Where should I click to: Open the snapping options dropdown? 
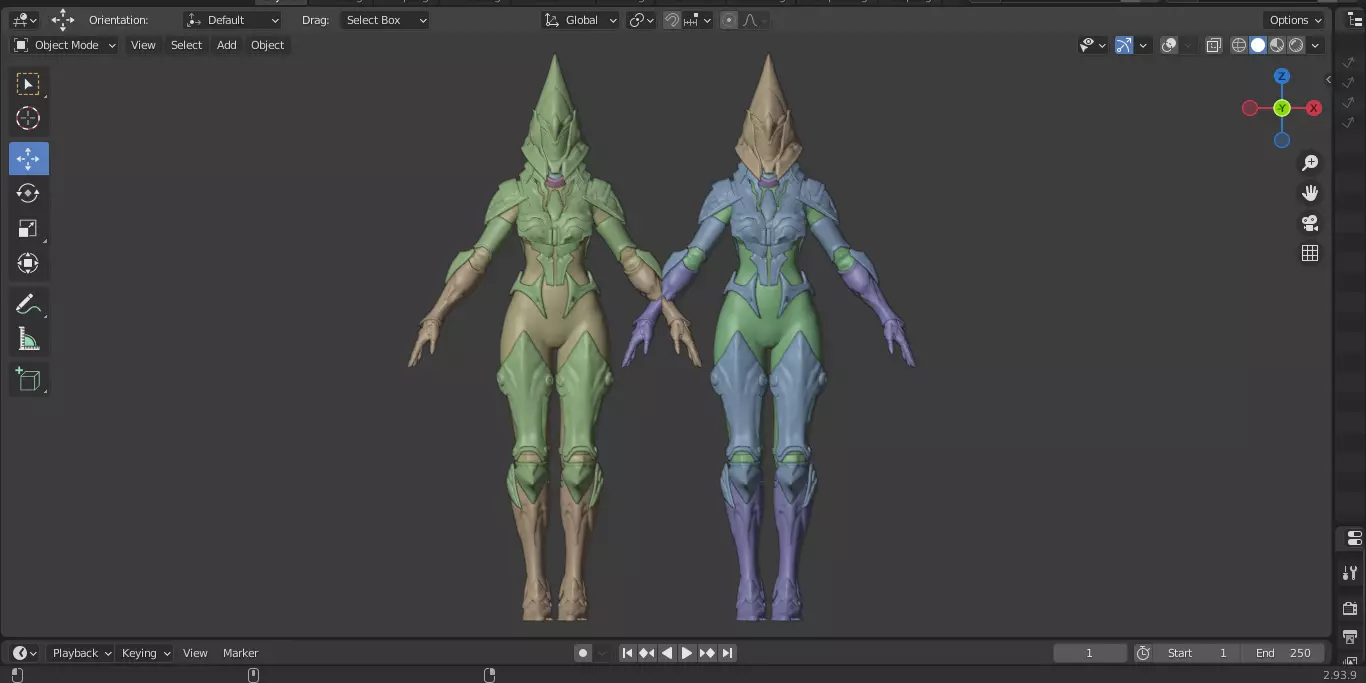698,20
